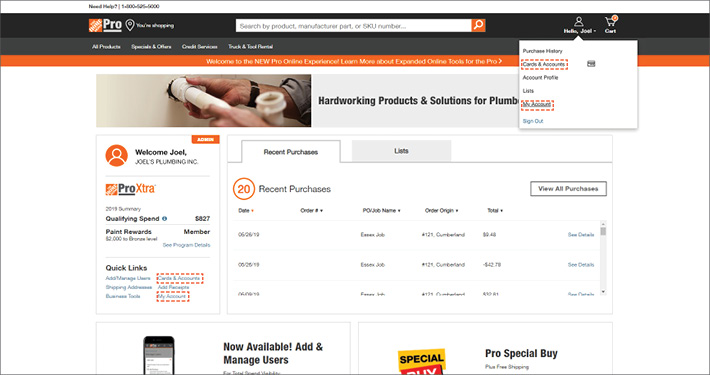Viewport: 710px width, 375px height.
Task: Open Shipping Addresses quick link
Action: pos(129,287)
